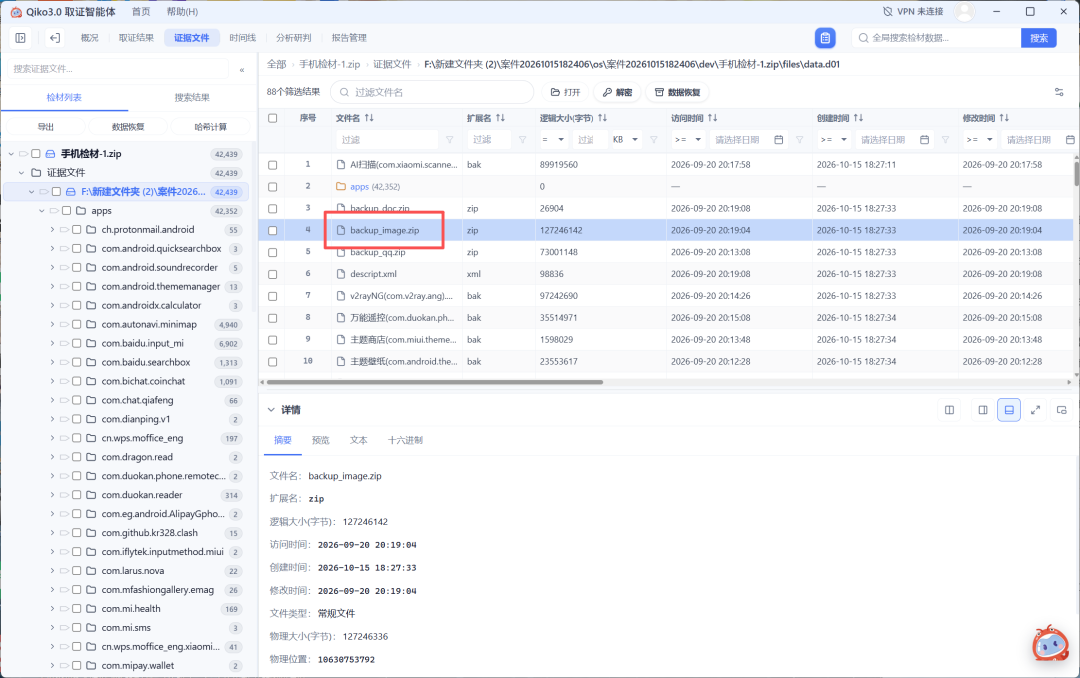The image size is (1080, 678).
Task: Click the filter funnel icon in 文件名 column
Action: (x=450, y=140)
